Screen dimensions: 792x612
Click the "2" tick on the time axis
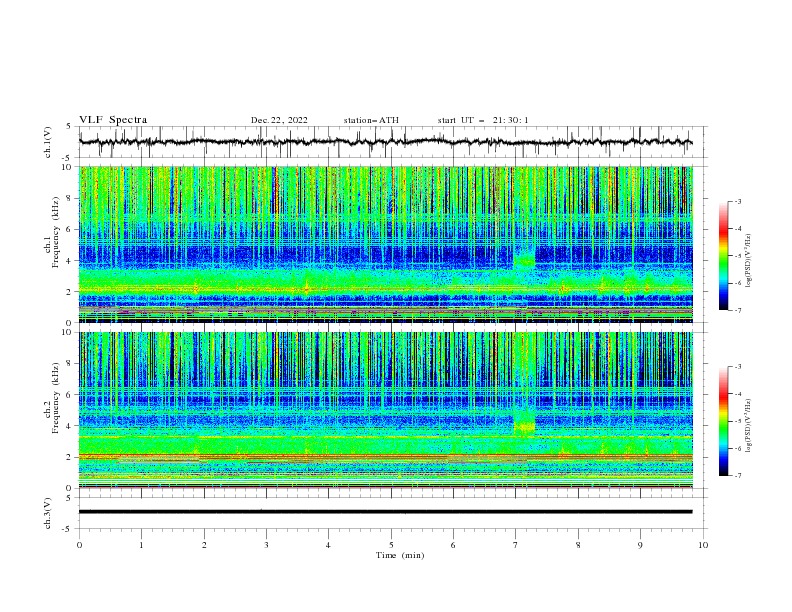pyautogui.click(x=204, y=545)
